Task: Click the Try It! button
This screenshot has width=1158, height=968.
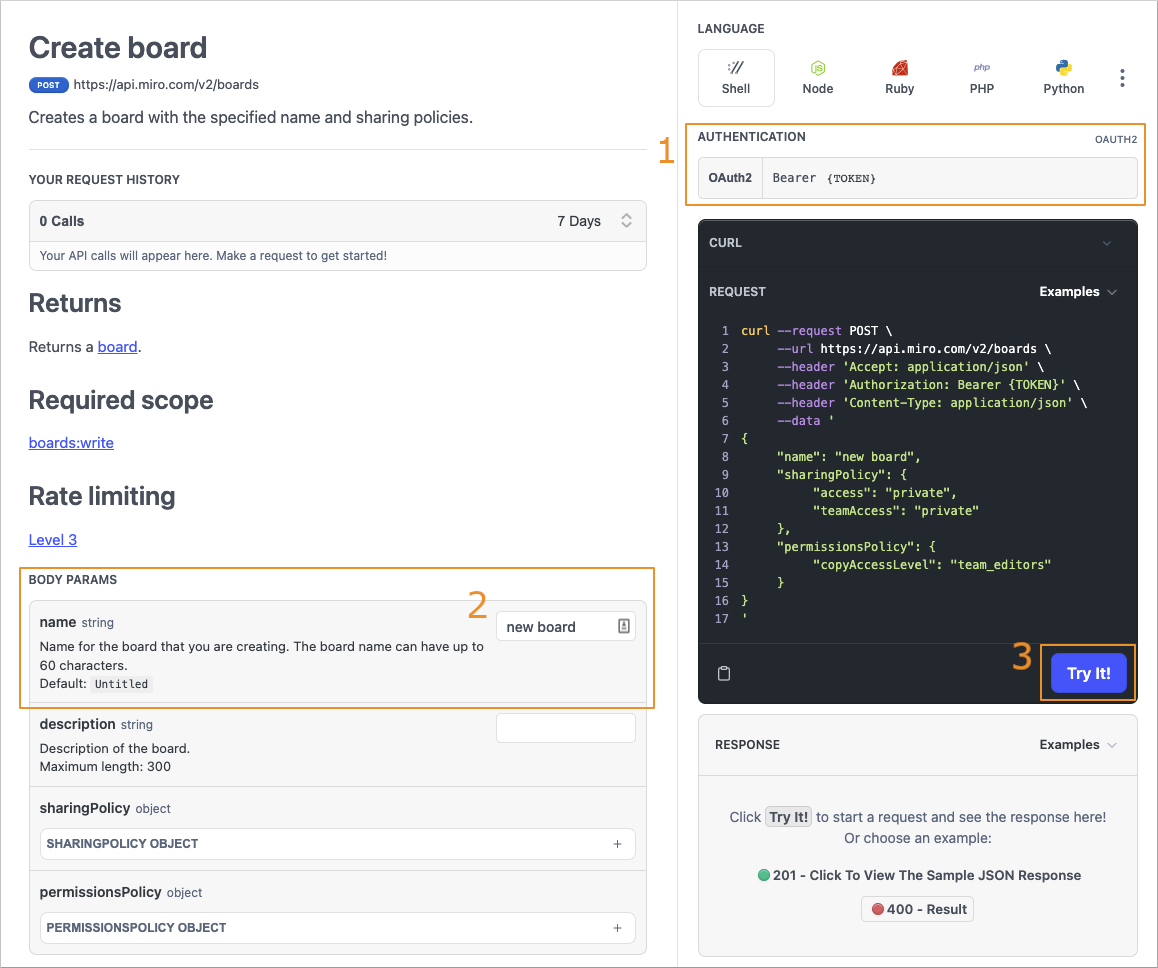Action: pos(1089,673)
